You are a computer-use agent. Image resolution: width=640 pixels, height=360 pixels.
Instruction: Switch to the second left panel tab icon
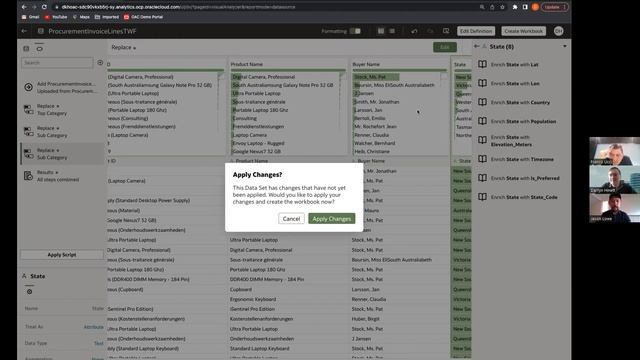coord(39,49)
